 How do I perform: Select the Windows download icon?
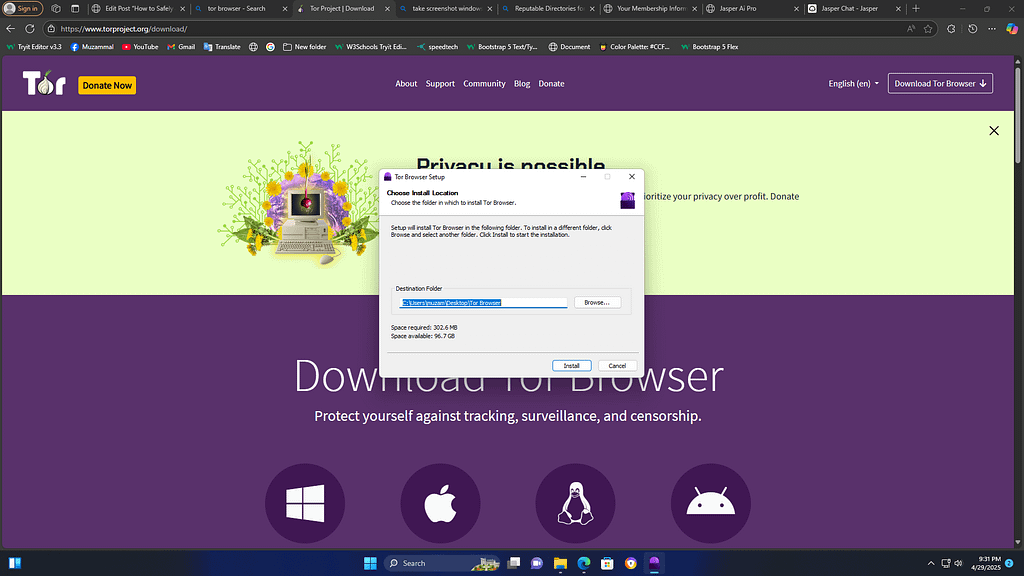(x=305, y=503)
